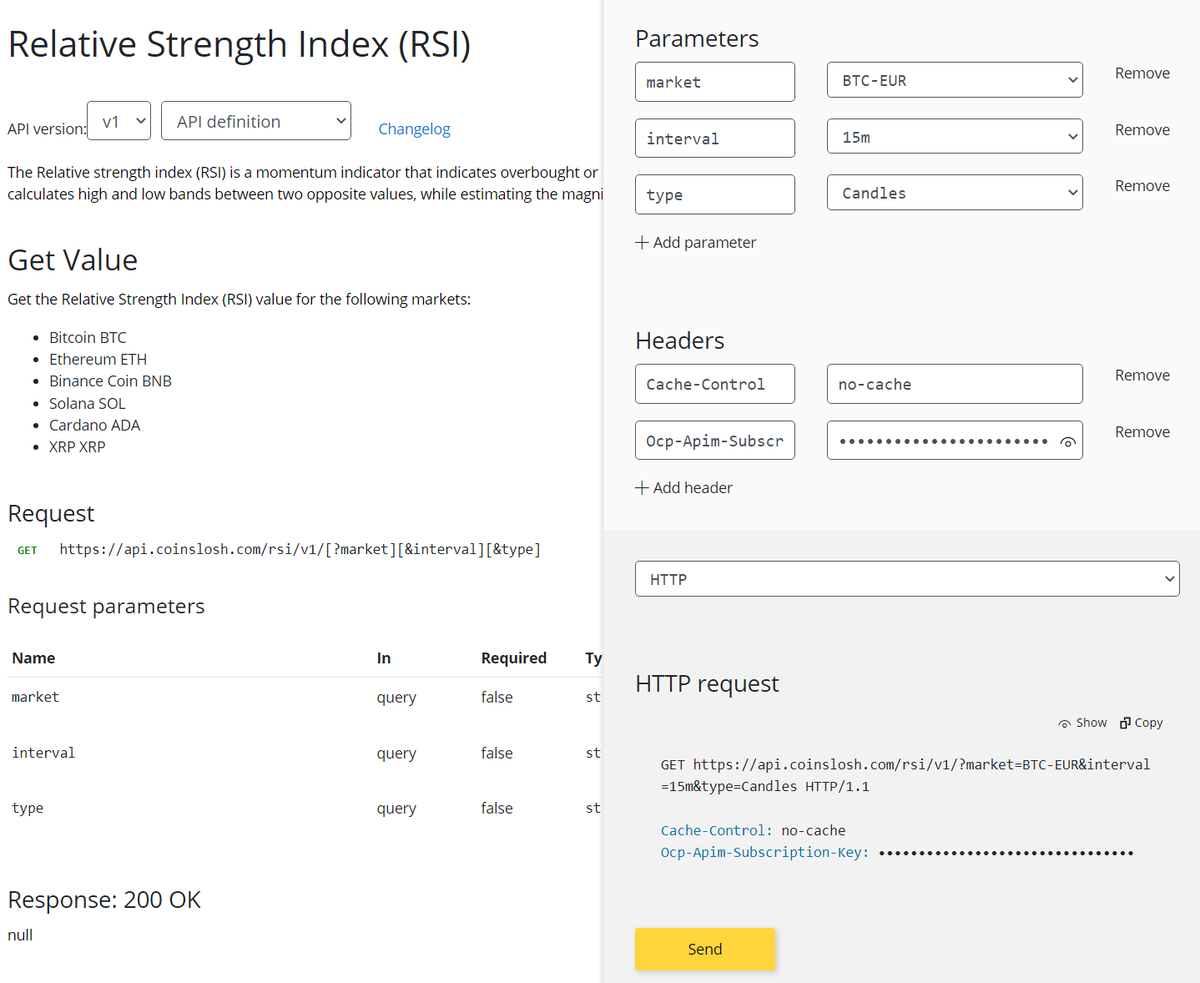1200x983 pixels.
Task: Click the Name column header
Action: point(33,658)
